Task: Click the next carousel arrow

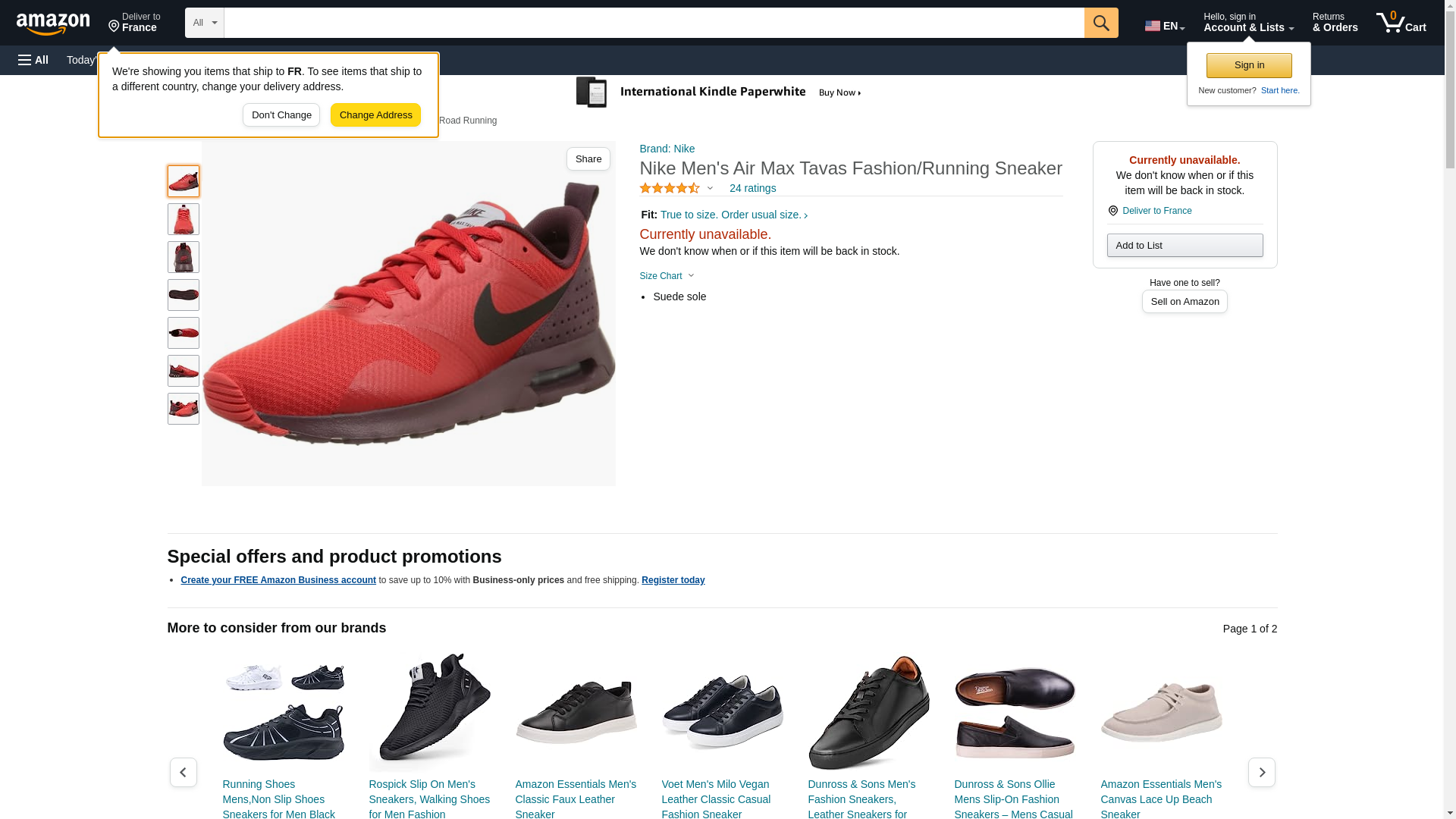Action: pyautogui.click(x=1261, y=772)
